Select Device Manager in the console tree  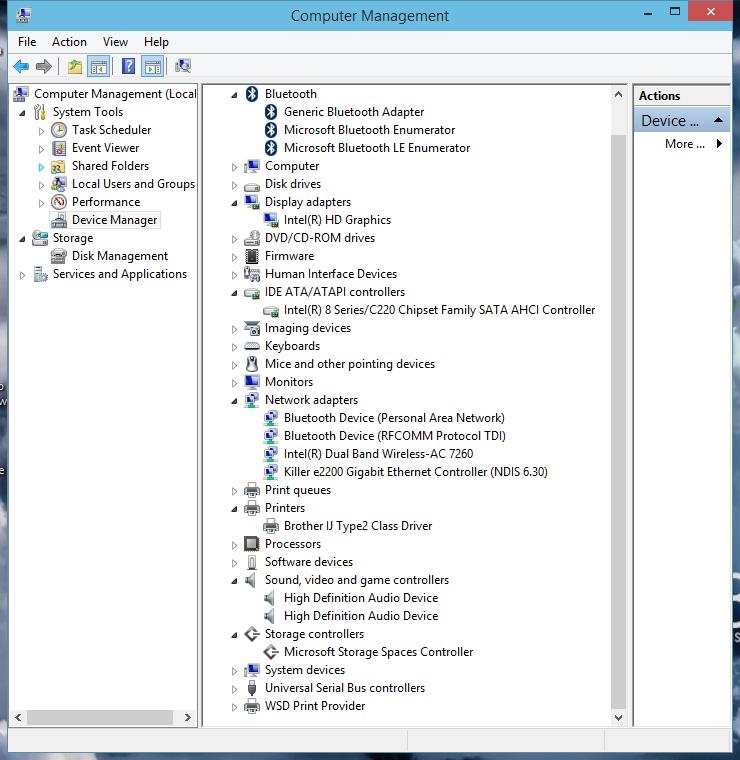(x=114, y=220)
